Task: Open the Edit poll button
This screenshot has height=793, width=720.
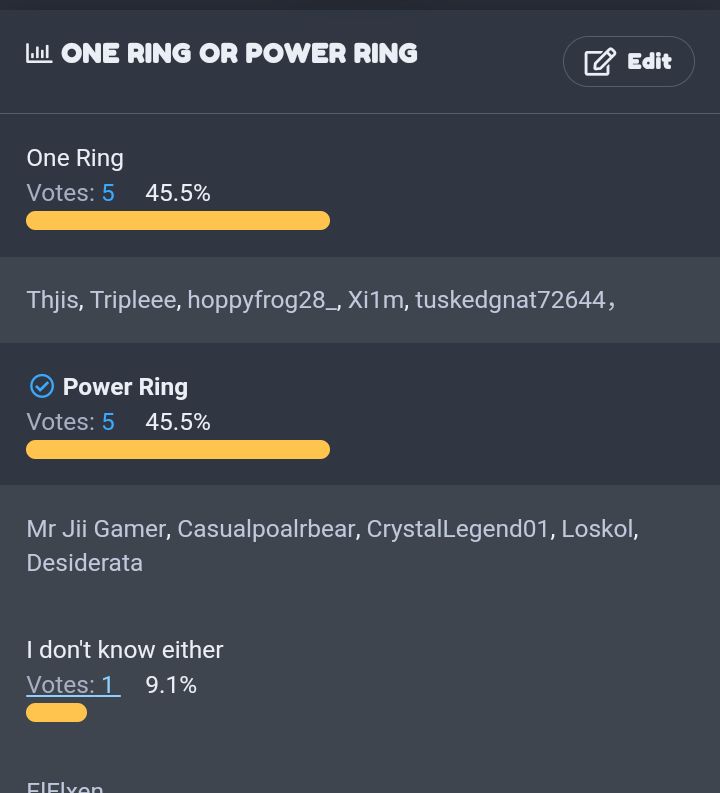Action: click(x=628, y=62)
